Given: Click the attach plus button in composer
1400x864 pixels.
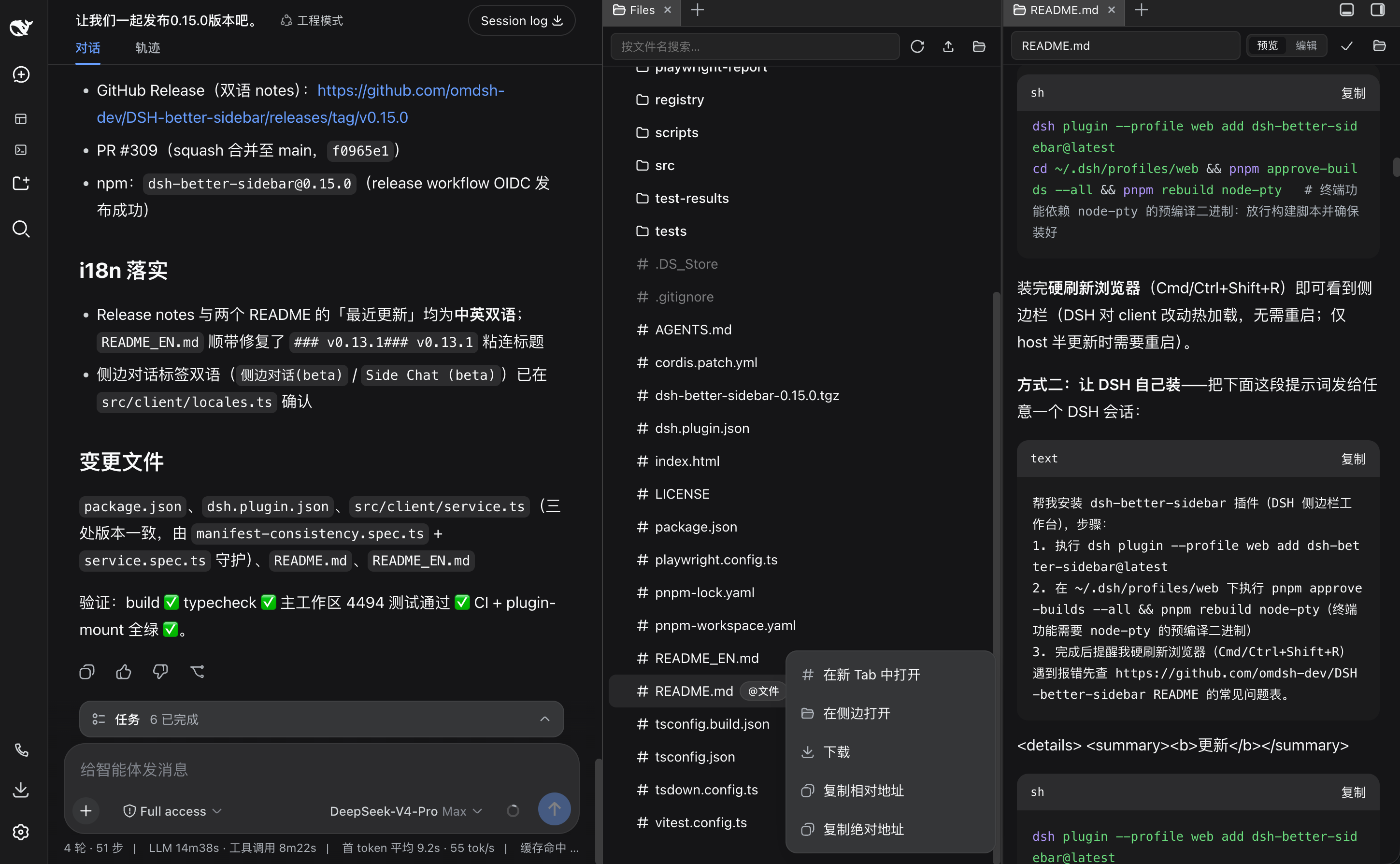Looking at the screenshot, I should [86, 810].
